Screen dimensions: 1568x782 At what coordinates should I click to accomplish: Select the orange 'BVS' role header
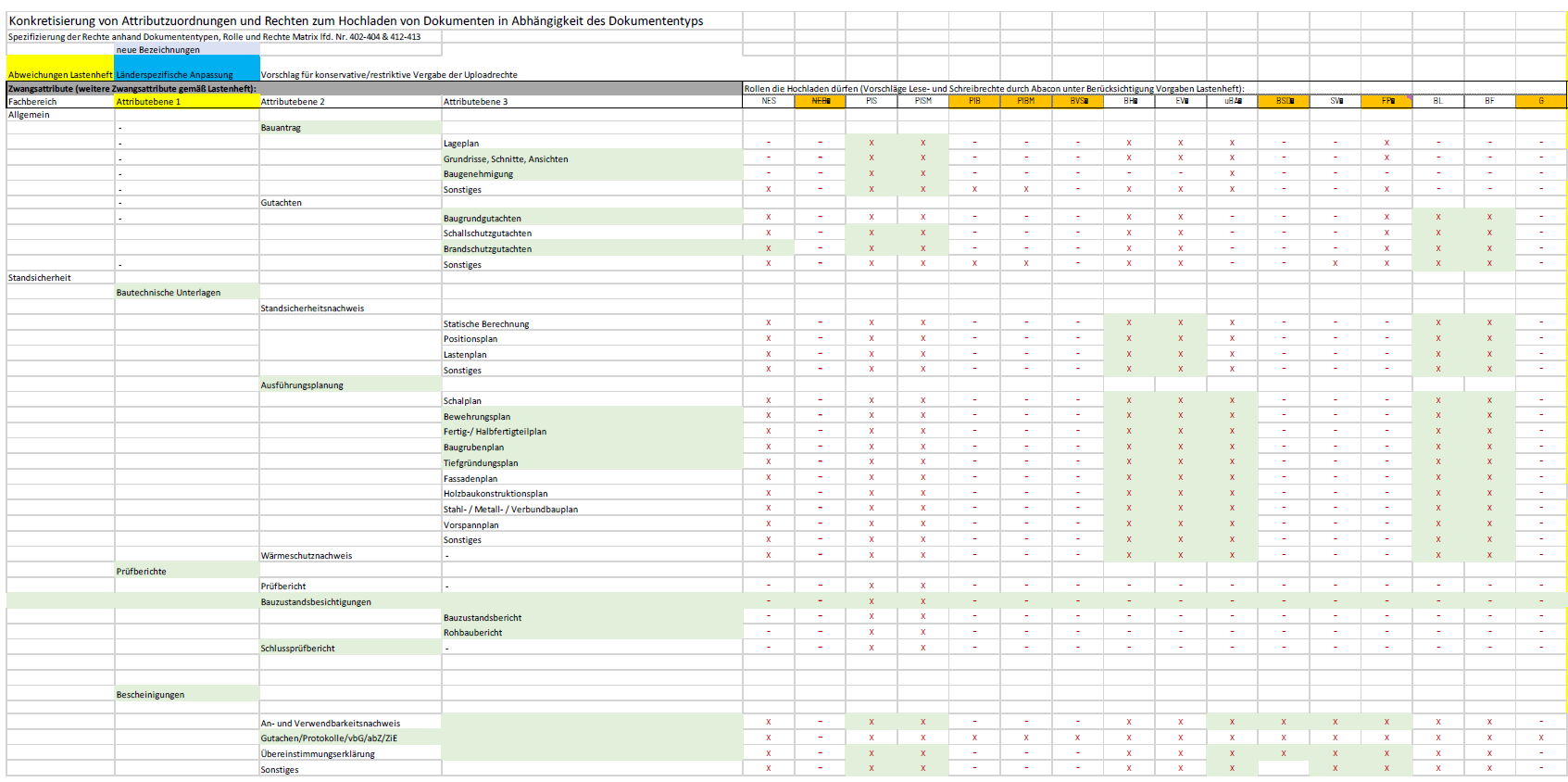(1078, 101)
